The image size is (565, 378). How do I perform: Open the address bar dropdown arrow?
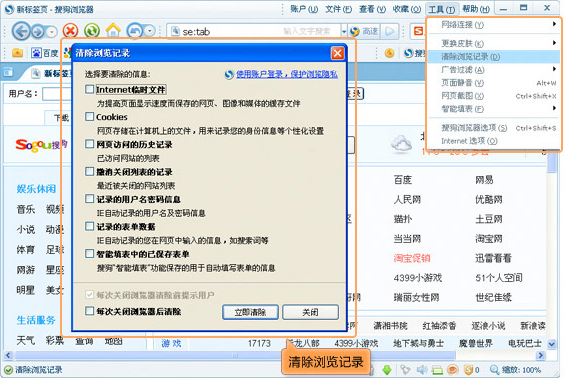344,31
